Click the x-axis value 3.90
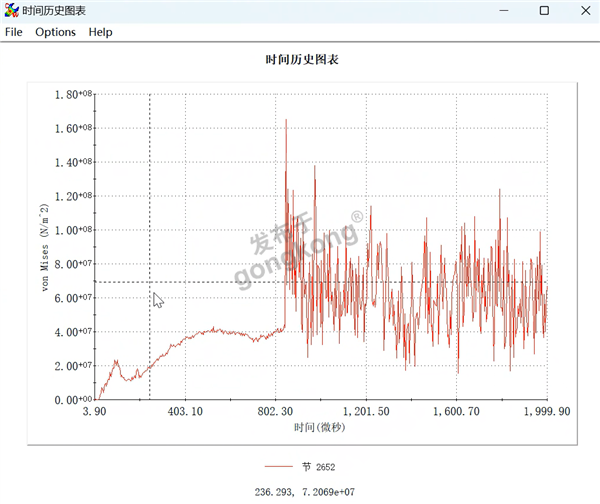The width and height of the screenshot is (600, 504). [95, 411]
